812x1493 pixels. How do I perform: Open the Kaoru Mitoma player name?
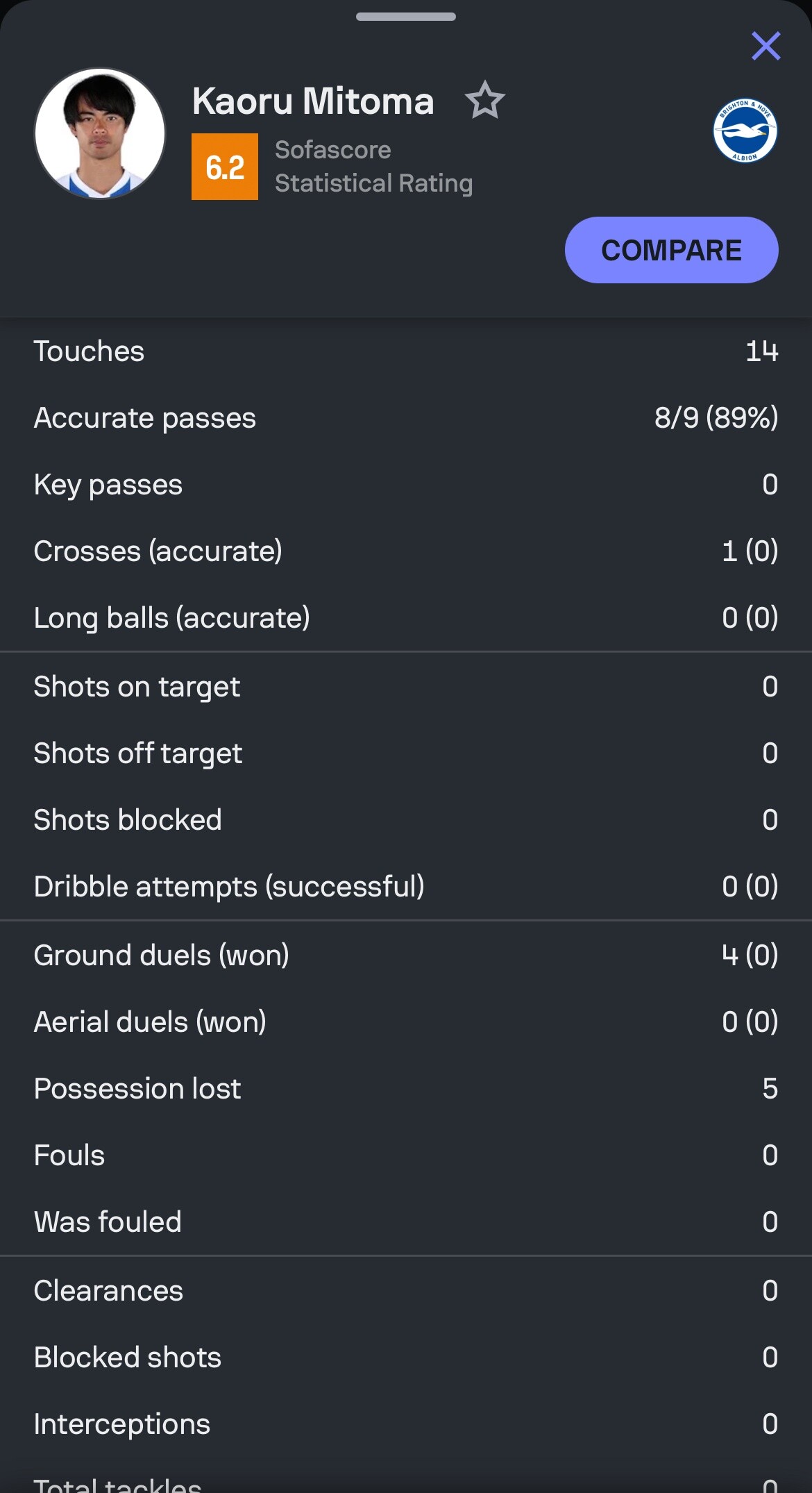point(313,101)
